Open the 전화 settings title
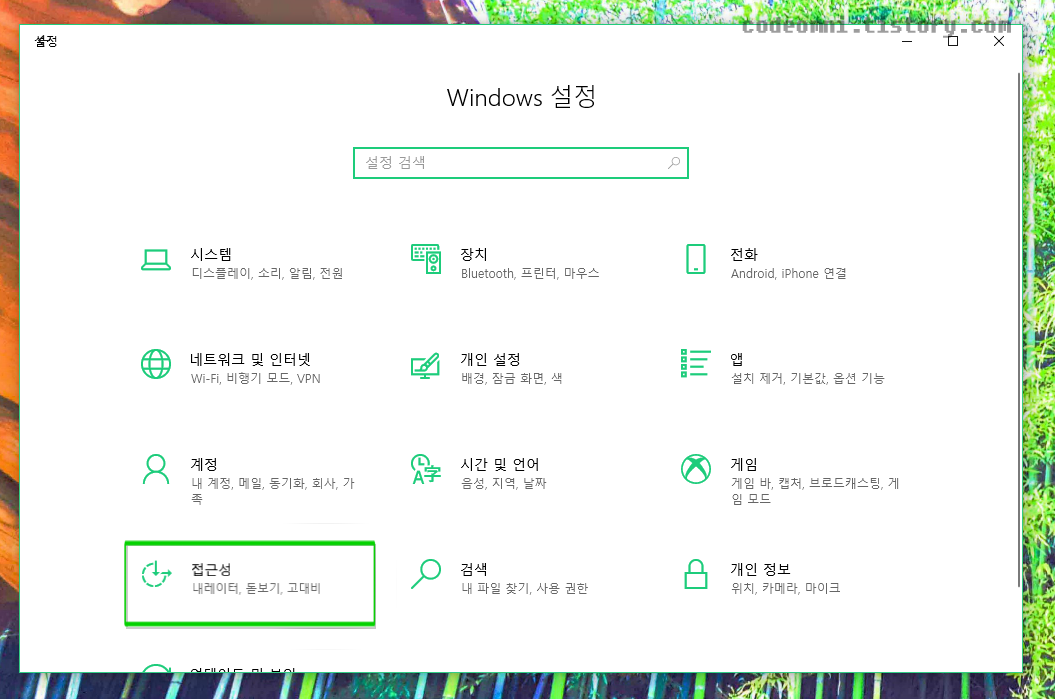 point(744,254)
